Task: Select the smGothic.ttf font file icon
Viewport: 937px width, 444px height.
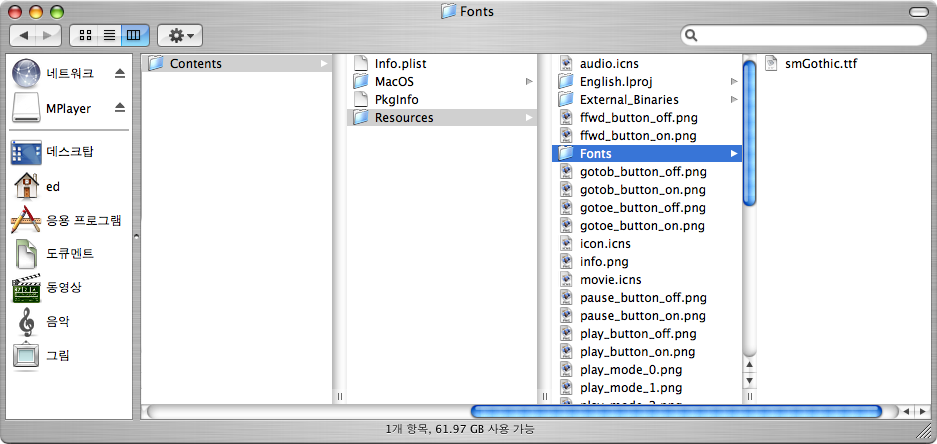Action: (771, 63)
